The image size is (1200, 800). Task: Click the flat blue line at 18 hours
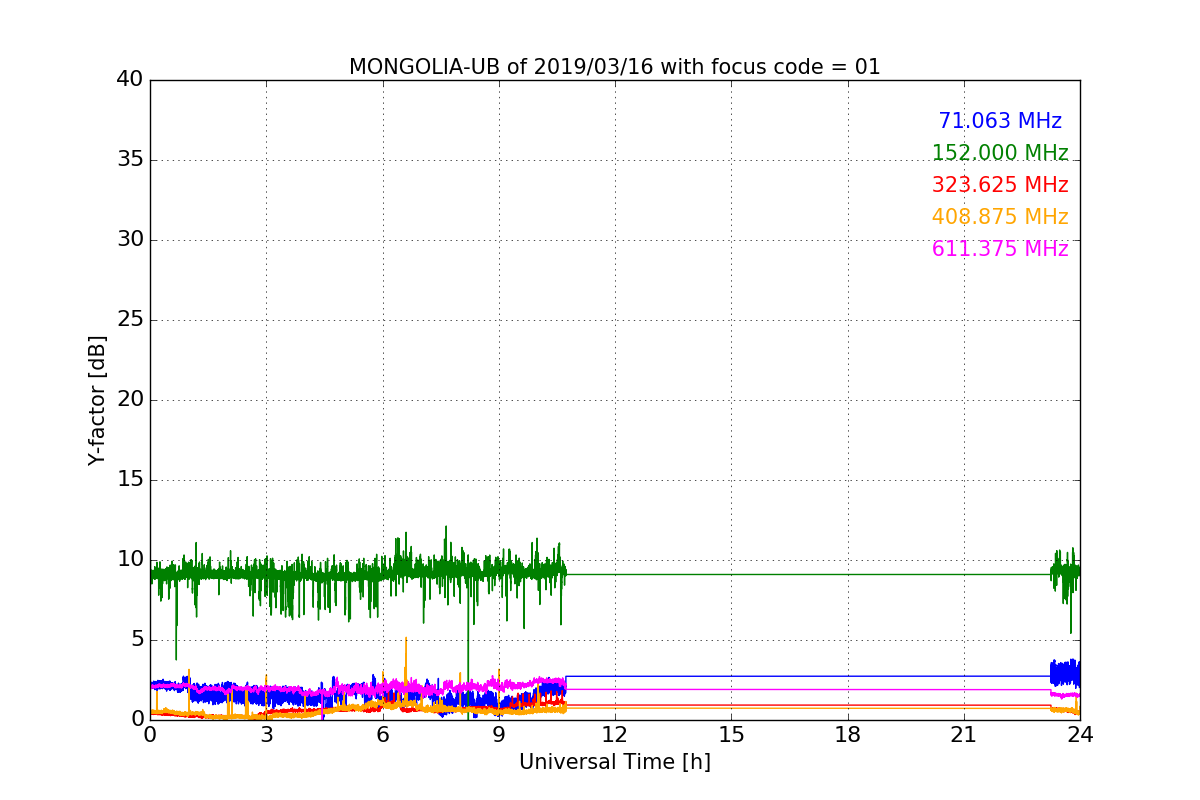(x=848, y=676)
